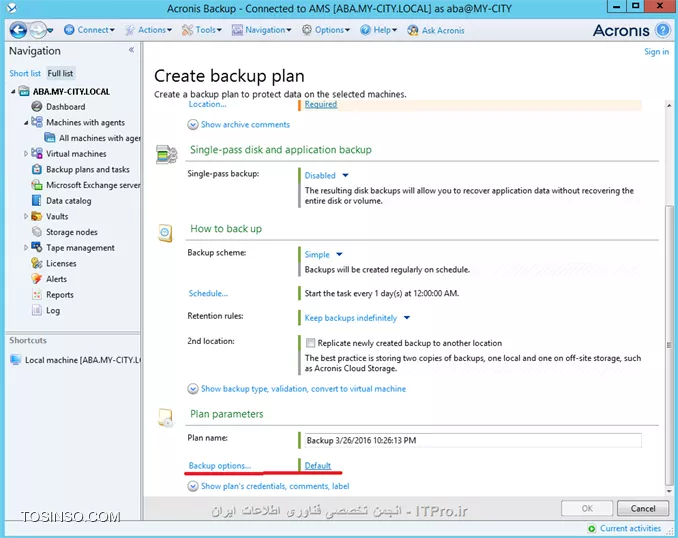Click the Sign in link
678x538 pixels.
pyautogui.click(x=656, y=51)
